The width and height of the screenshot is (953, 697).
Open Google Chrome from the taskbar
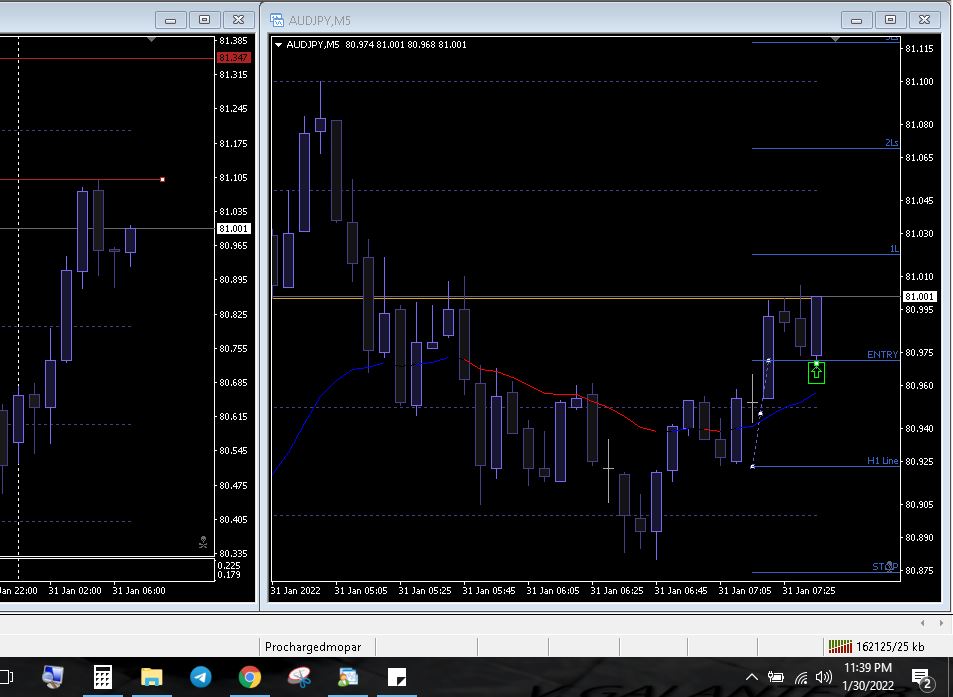tap(250, 677)
